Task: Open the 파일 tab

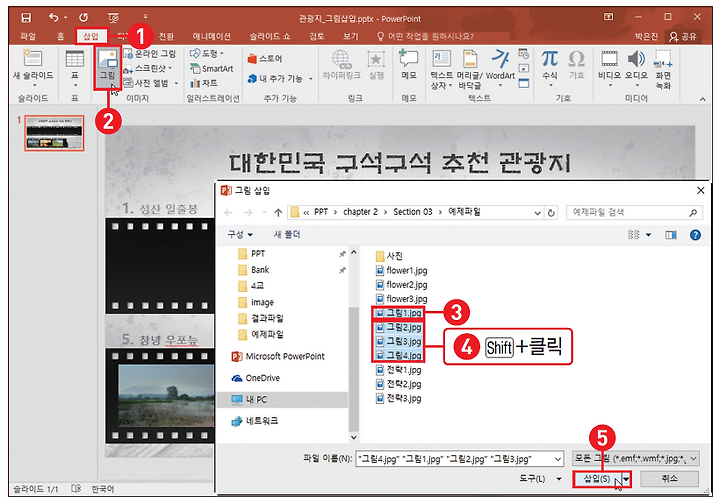Action: tap(28, 36)
